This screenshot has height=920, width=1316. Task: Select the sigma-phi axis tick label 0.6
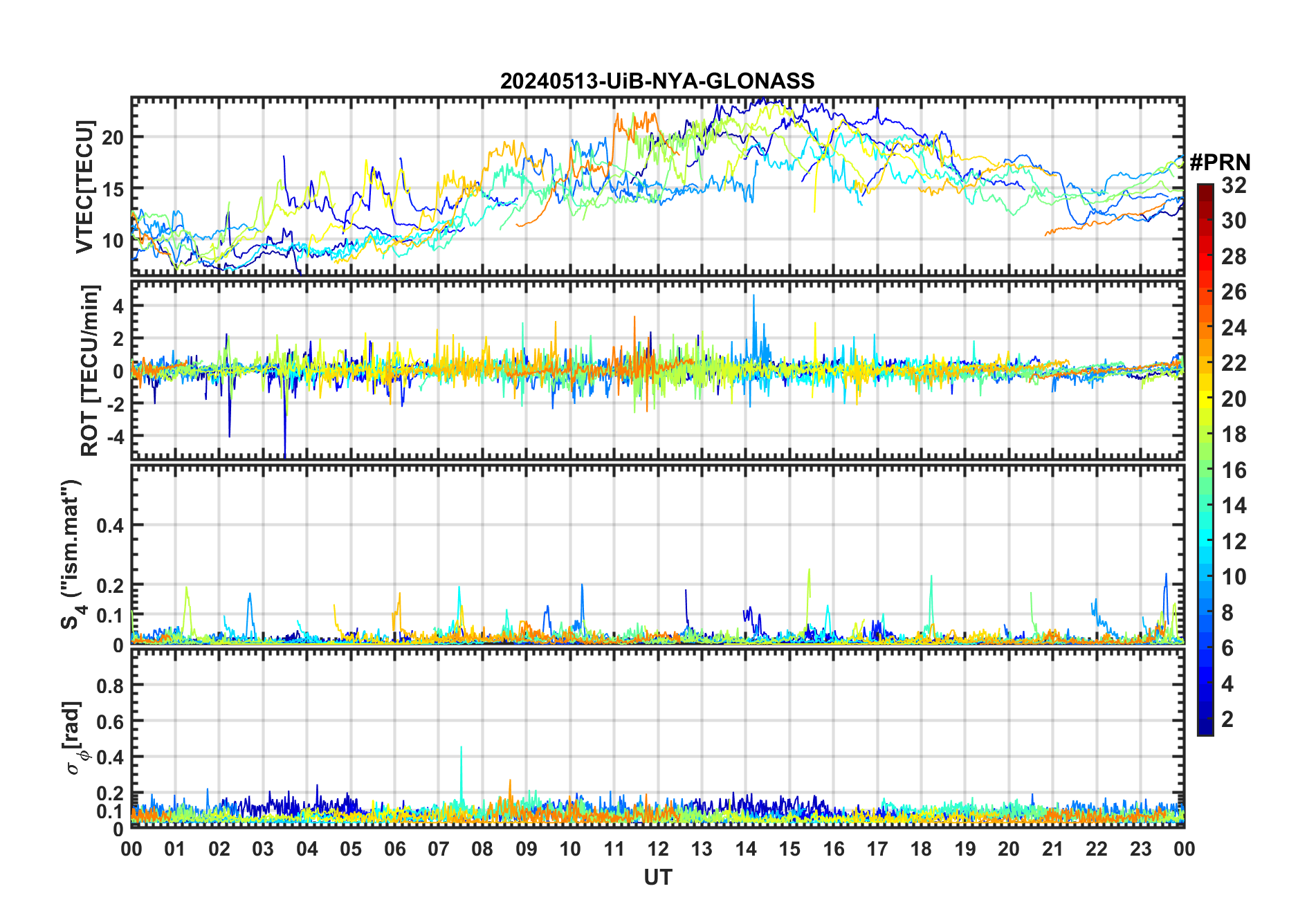coord(111,721)
